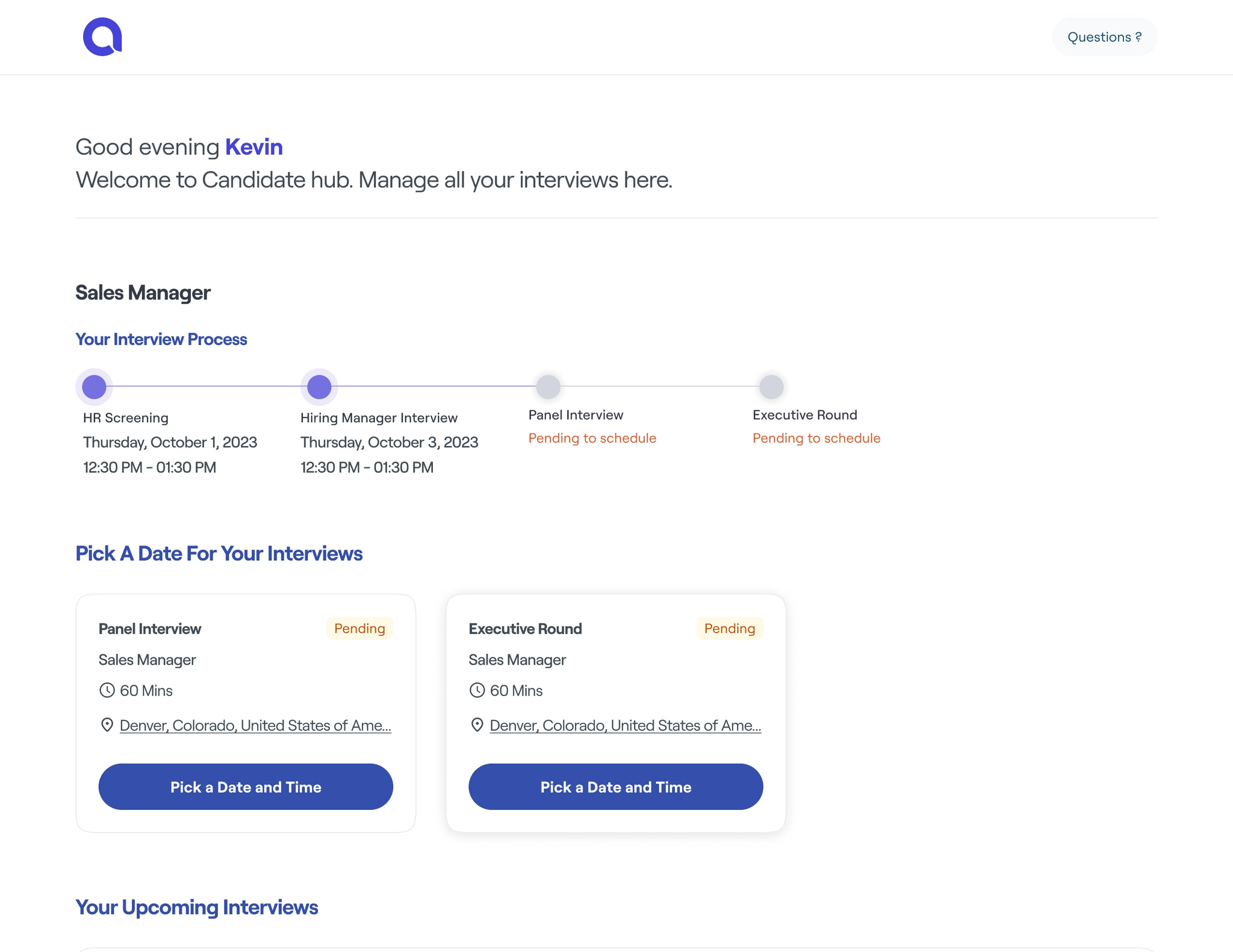This screenshot has width=1233, height=952.
Task: Click '60 Mins' in Executive Round card
Action: point(516,690)
